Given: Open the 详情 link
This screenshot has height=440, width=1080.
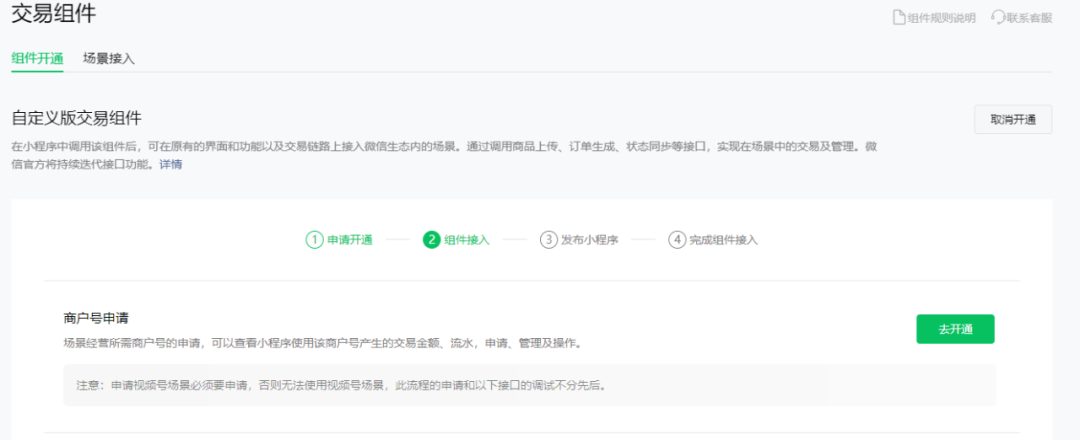Looking at the screenshot, I should coord(171,165).
